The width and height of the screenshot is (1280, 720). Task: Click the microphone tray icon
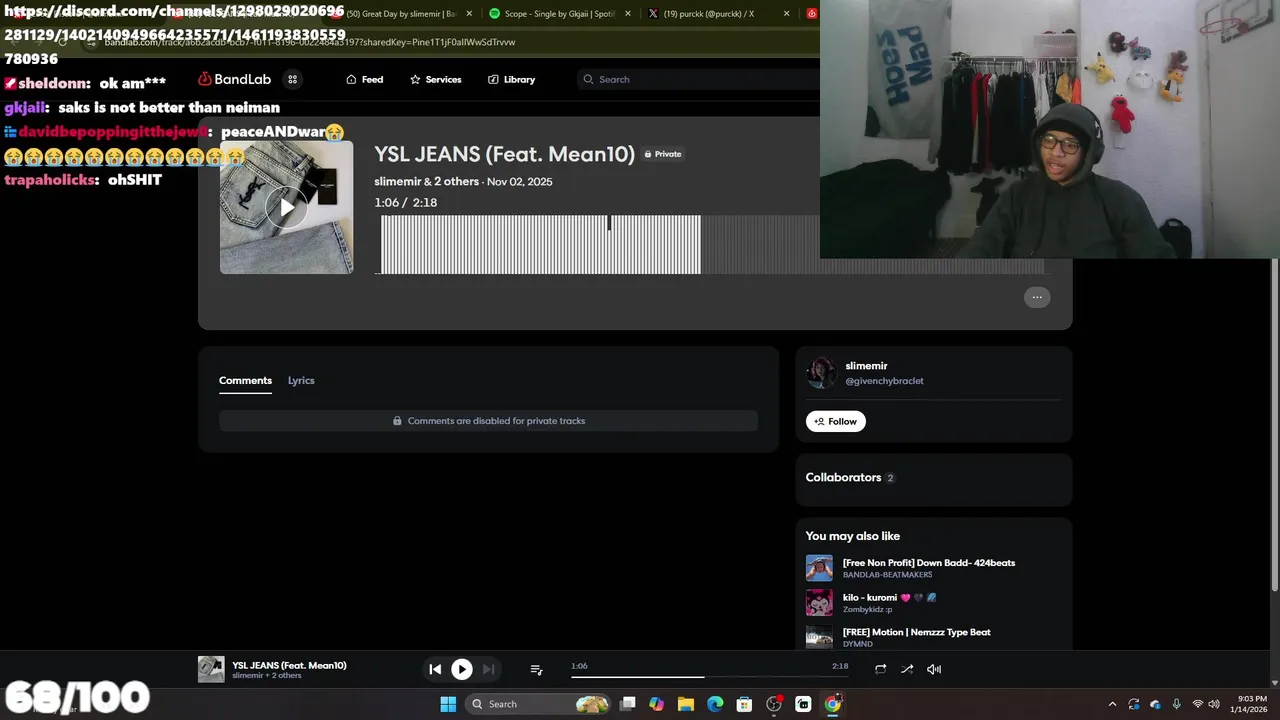[x=1176, y=704]
